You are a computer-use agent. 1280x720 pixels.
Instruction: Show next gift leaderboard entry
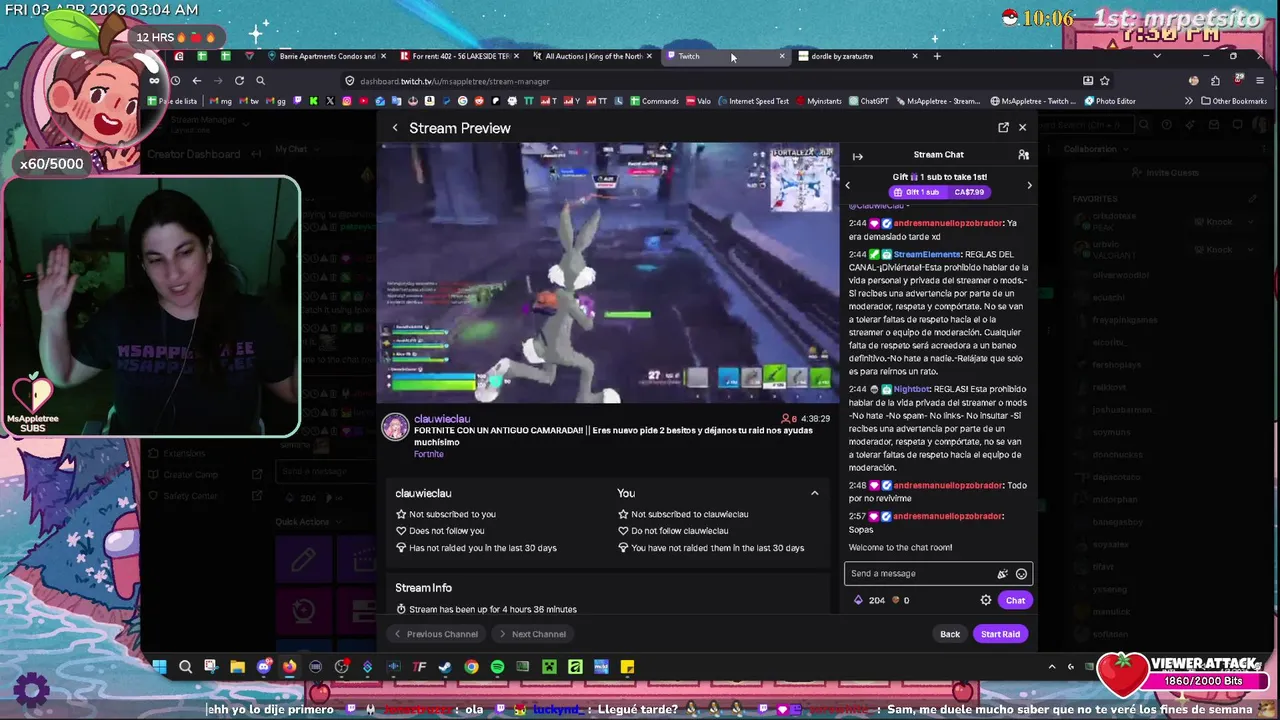click(1029, 185)
